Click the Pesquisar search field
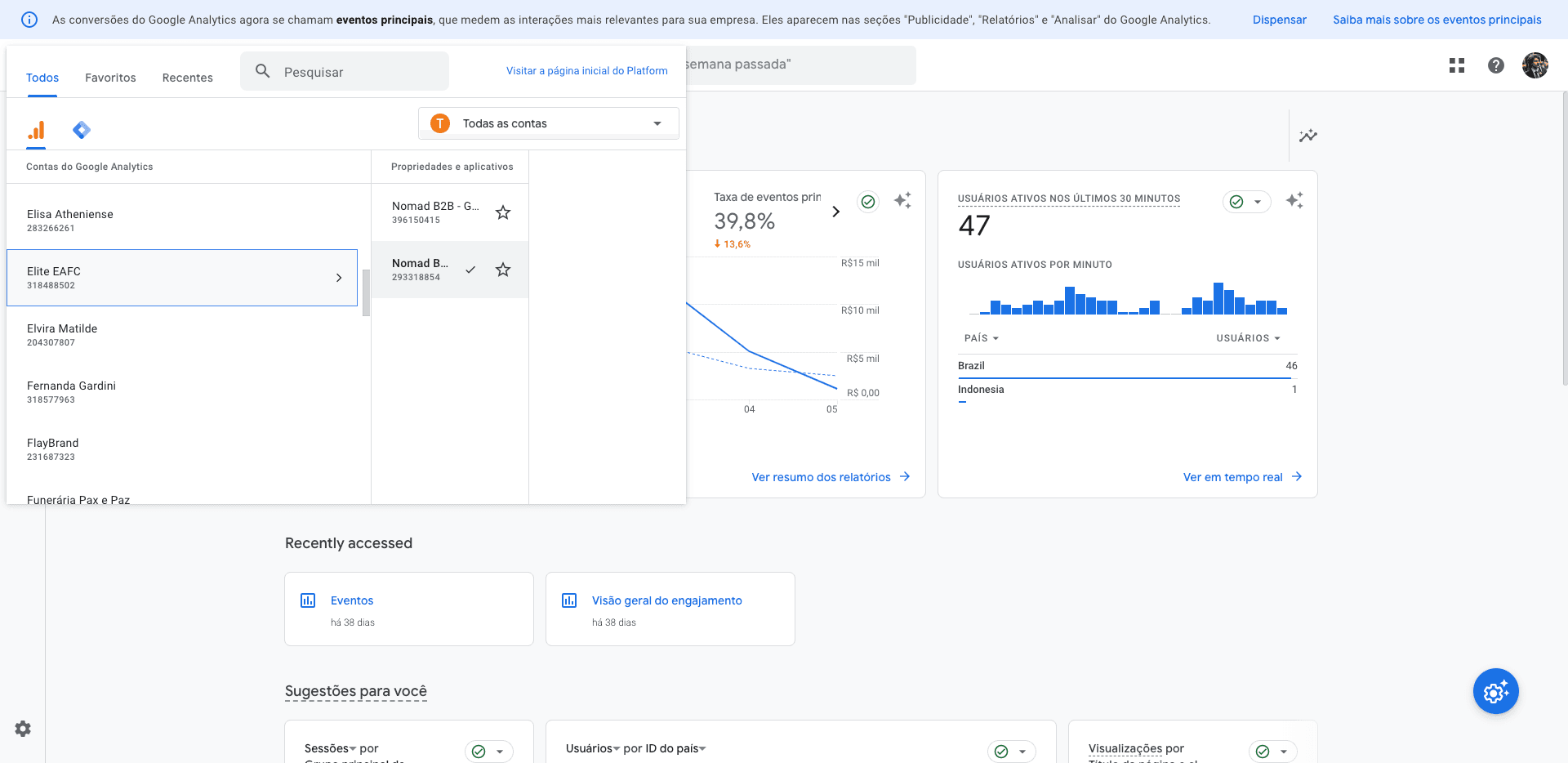 pos(345,72)
